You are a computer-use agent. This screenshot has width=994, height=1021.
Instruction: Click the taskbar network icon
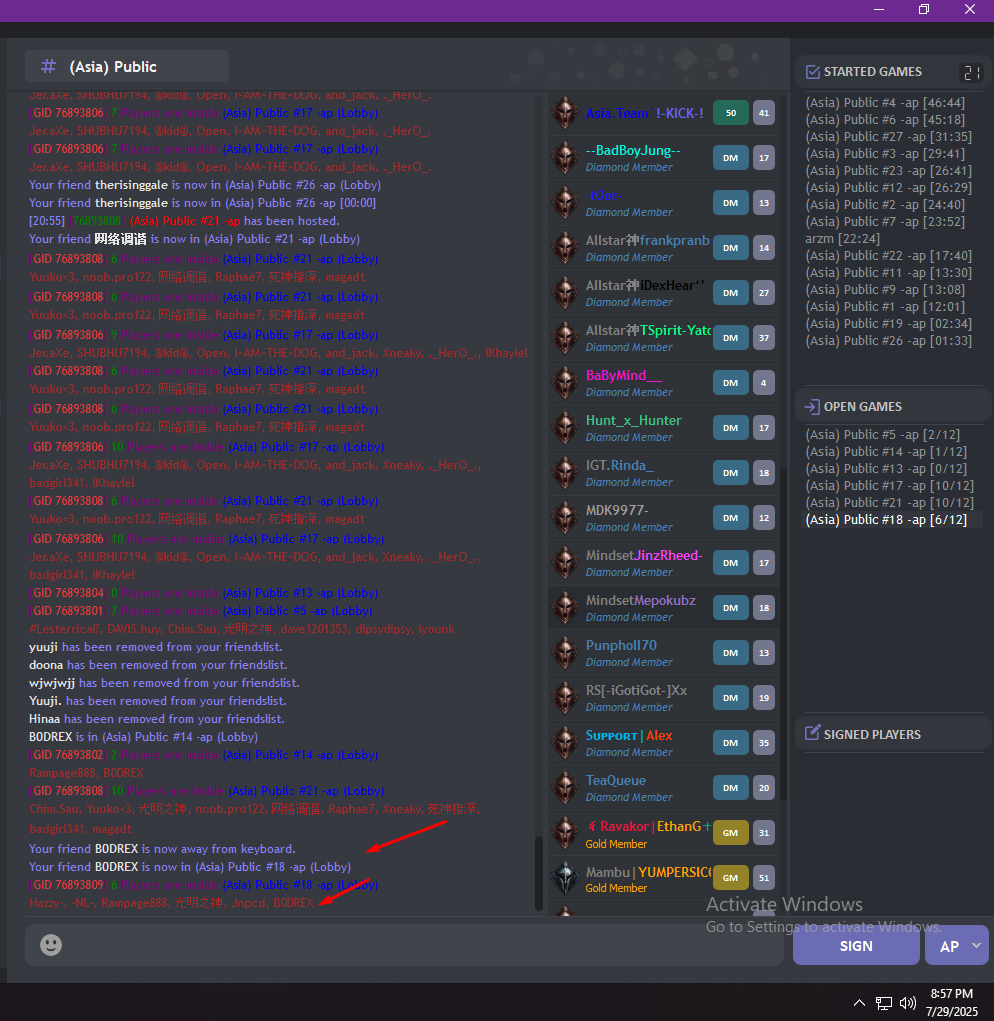pyautogui.click(x=883, y=1003)
